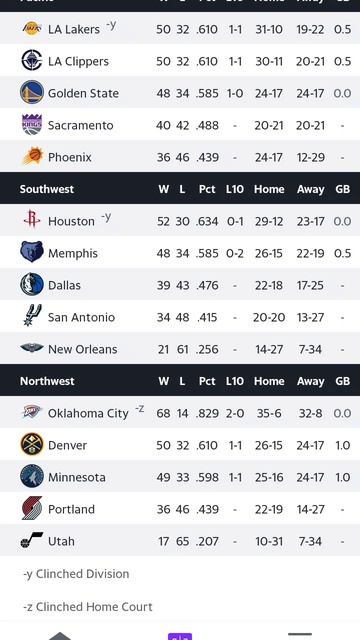Open the Utah Jazz logo
The image size is (360, 640).
pos(32,540)
